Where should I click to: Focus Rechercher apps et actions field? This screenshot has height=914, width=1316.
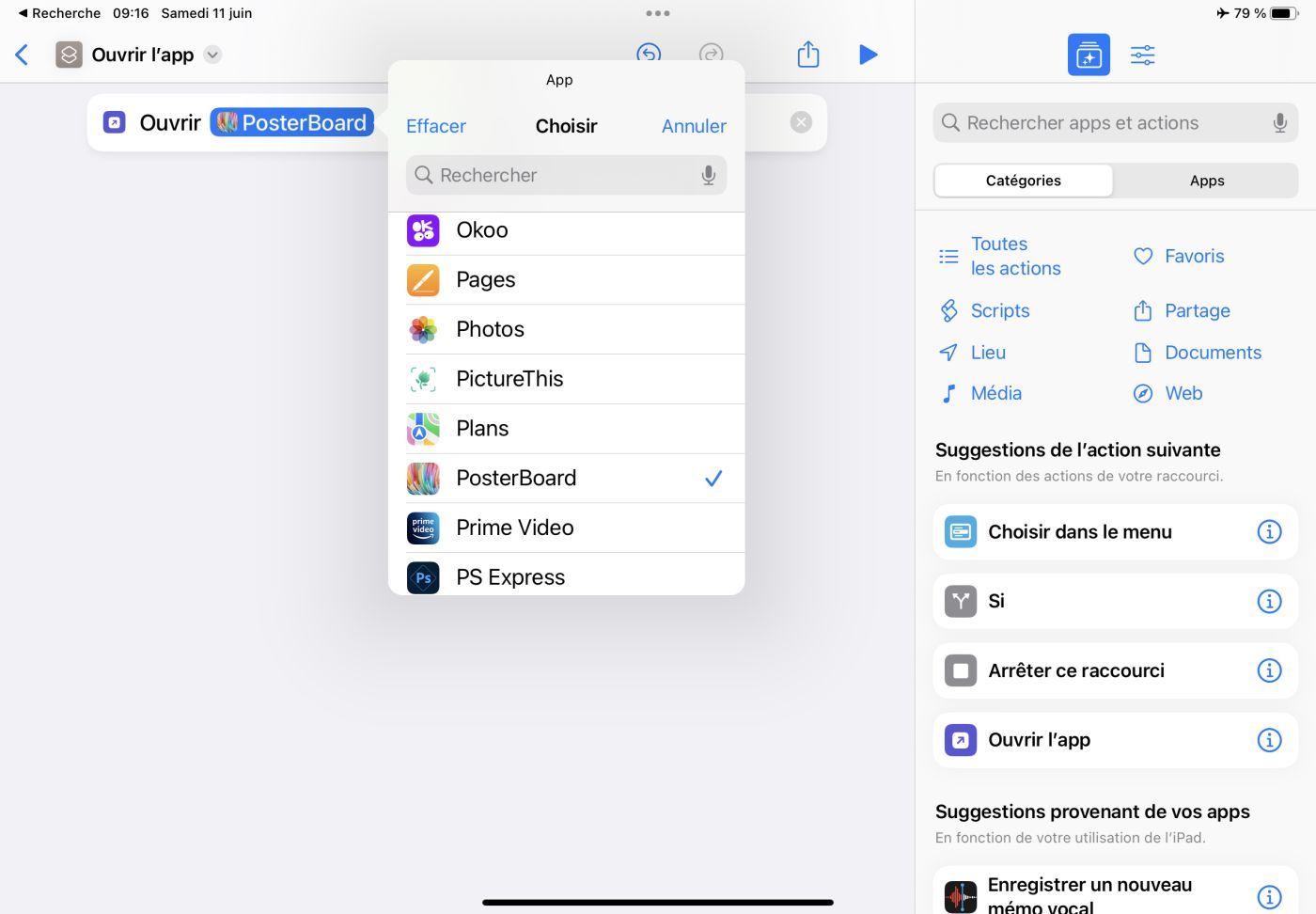[x=1115, y=122]
